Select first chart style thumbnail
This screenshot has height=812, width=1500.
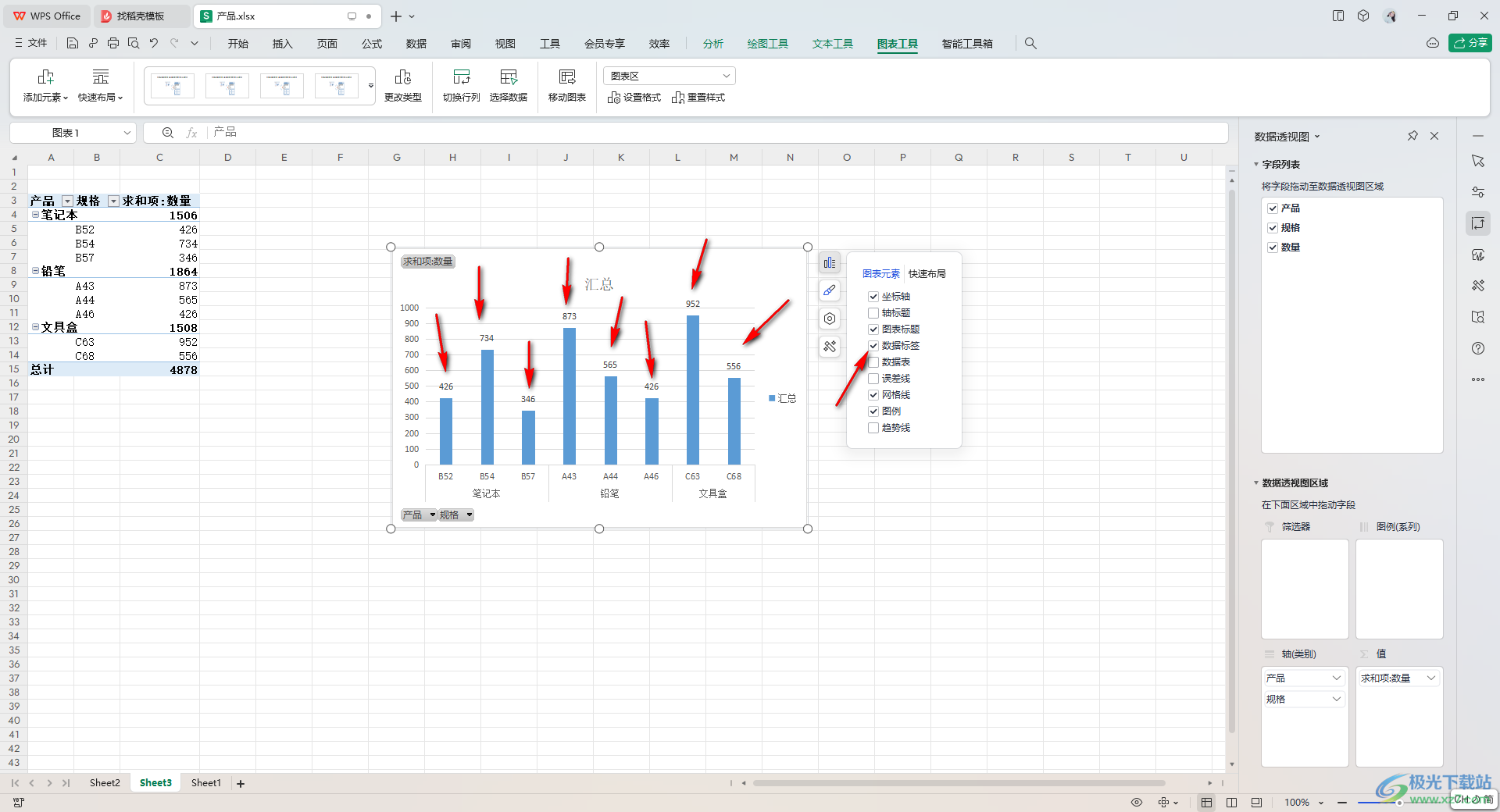pyautogui.click(x=173, y=85)
